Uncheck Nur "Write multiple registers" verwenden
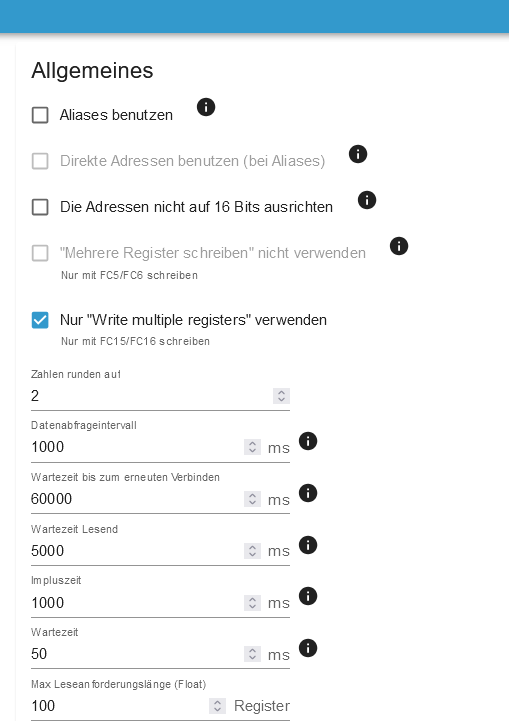The image size is (509, 721). [x=40, y=320]
